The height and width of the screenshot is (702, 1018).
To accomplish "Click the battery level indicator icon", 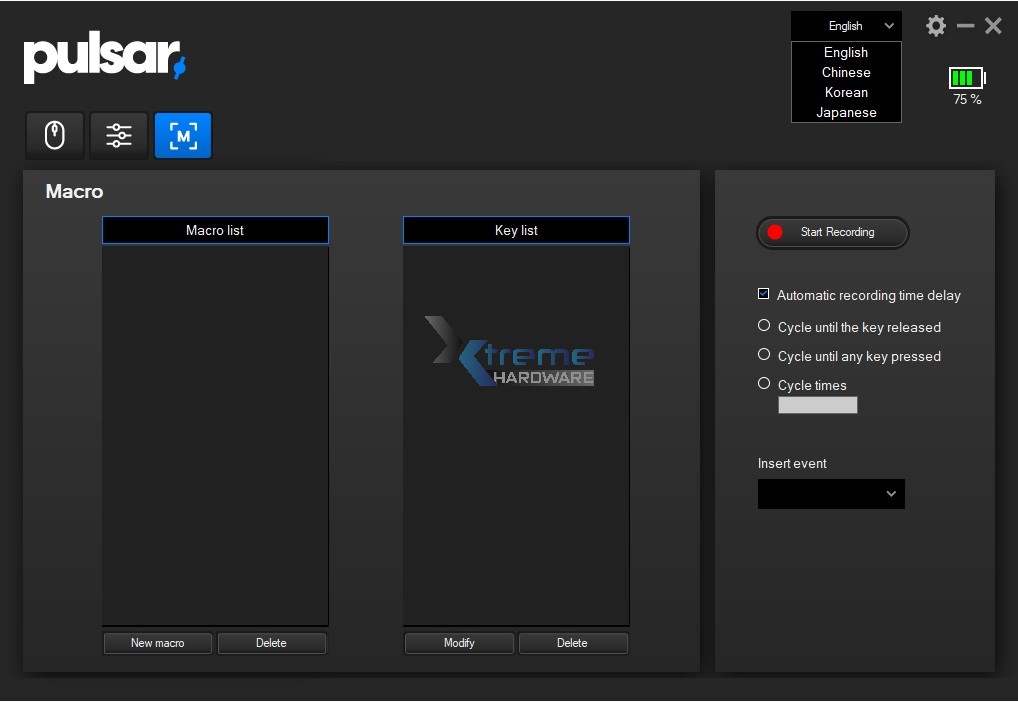I will 967,78.
